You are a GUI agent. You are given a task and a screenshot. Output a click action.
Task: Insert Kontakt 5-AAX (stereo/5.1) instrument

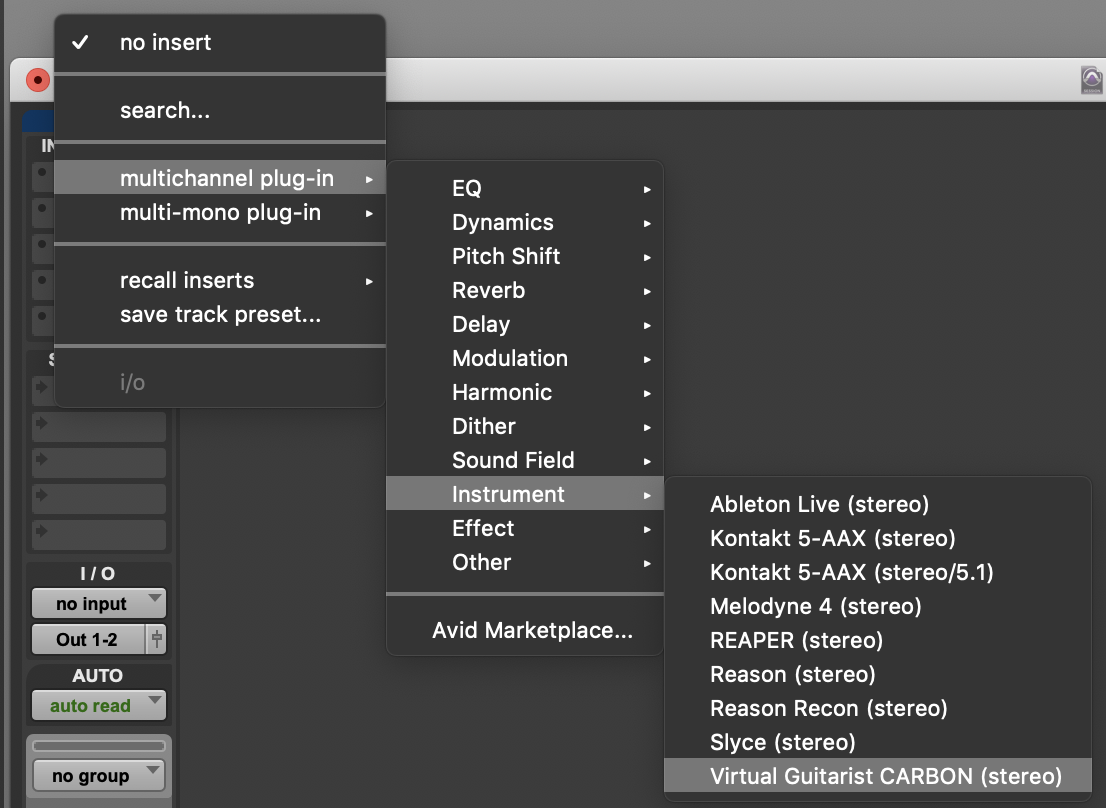click(x=878, y=571)
